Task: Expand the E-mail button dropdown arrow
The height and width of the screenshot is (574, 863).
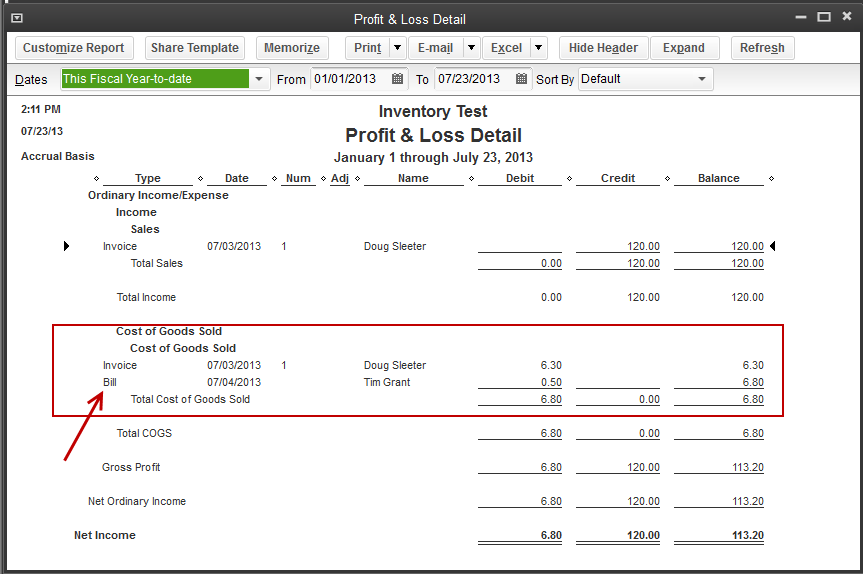Action: [x=471, y=48]
